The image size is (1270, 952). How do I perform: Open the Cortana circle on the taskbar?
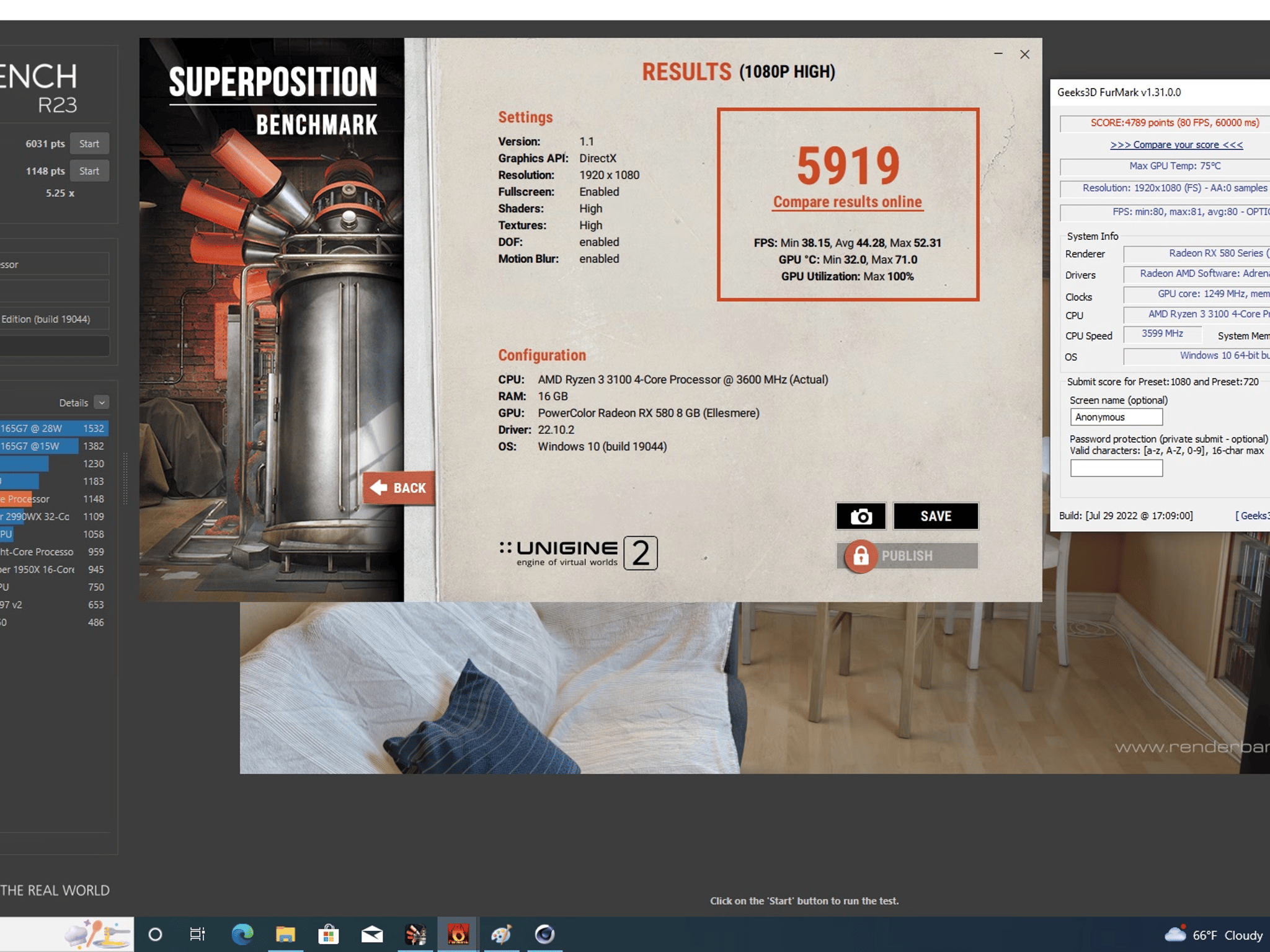click(155, 934)
